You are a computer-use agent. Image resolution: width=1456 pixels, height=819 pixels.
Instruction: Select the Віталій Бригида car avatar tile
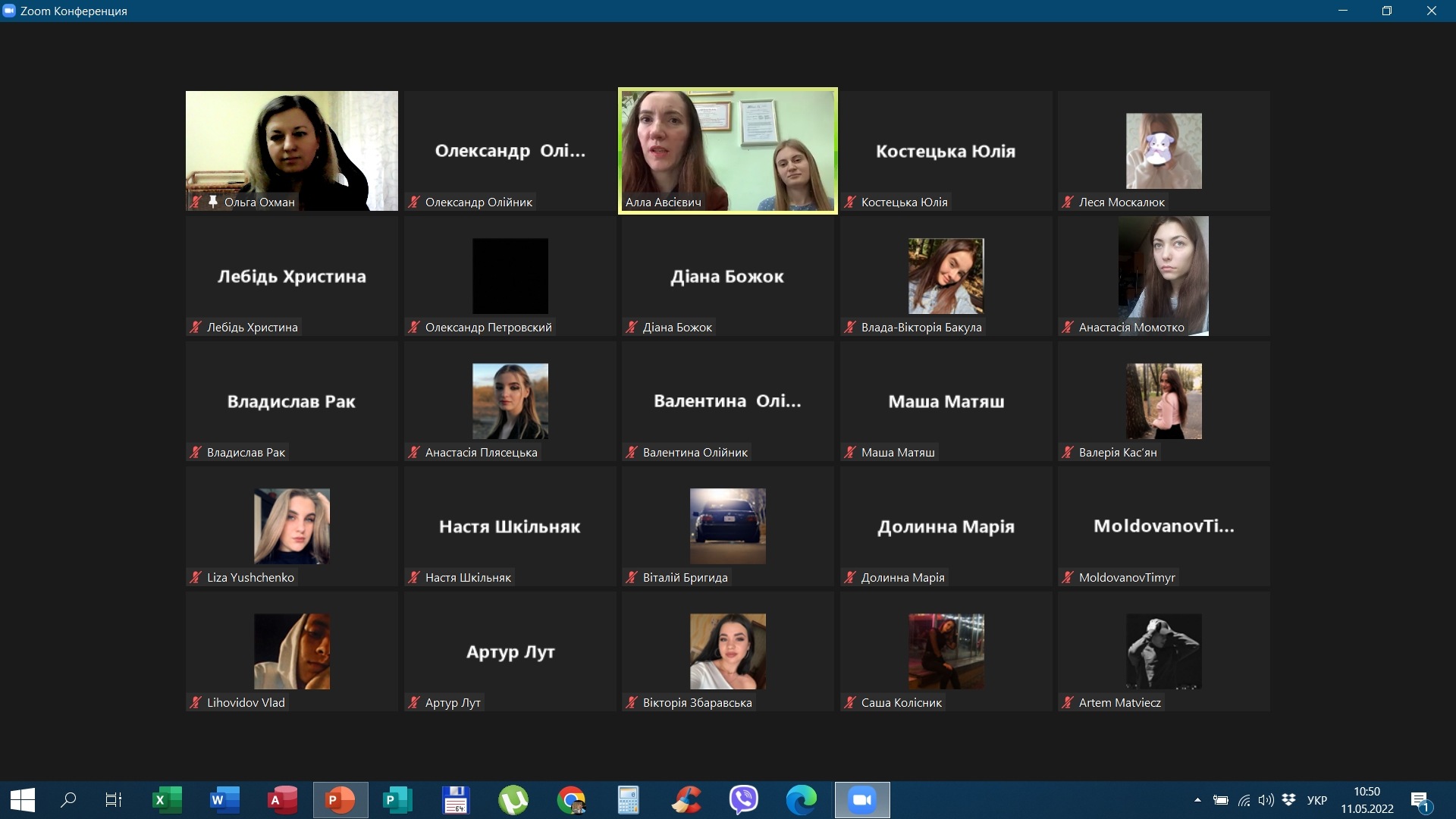(x=727, y=526)
